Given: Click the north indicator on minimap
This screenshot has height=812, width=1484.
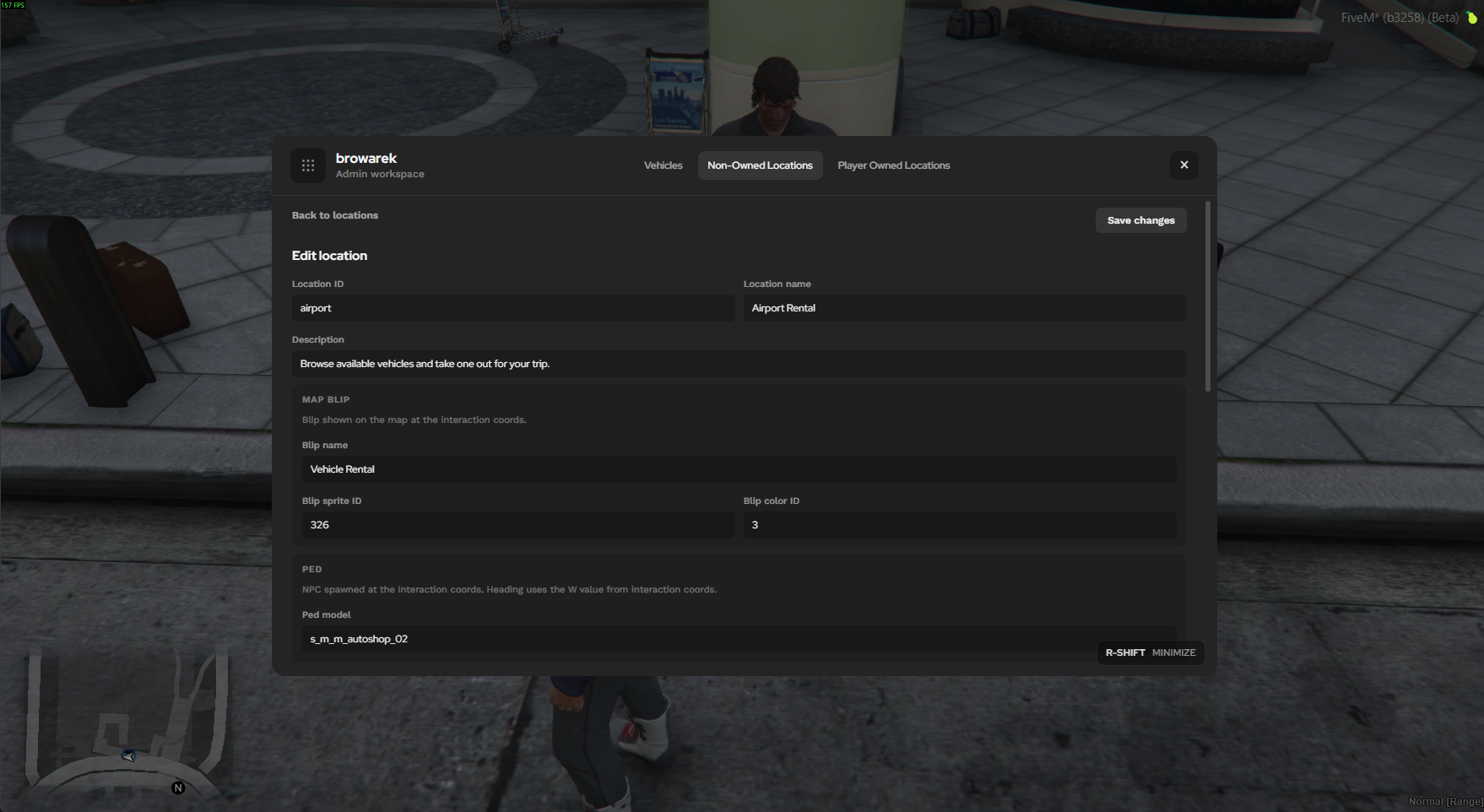Looking at the screenshot, I should [x=178, y=788].
